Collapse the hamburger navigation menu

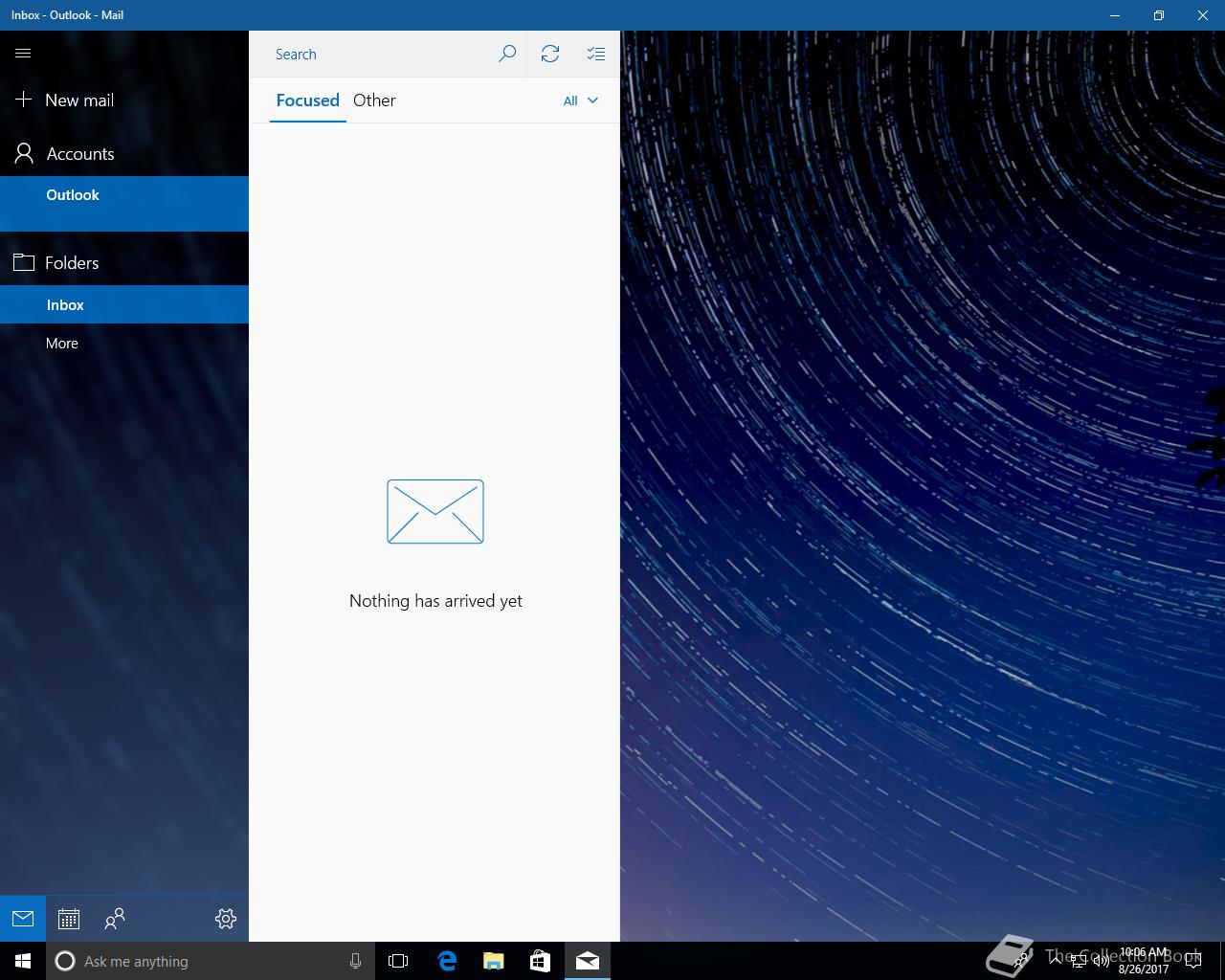click(23, 54)
